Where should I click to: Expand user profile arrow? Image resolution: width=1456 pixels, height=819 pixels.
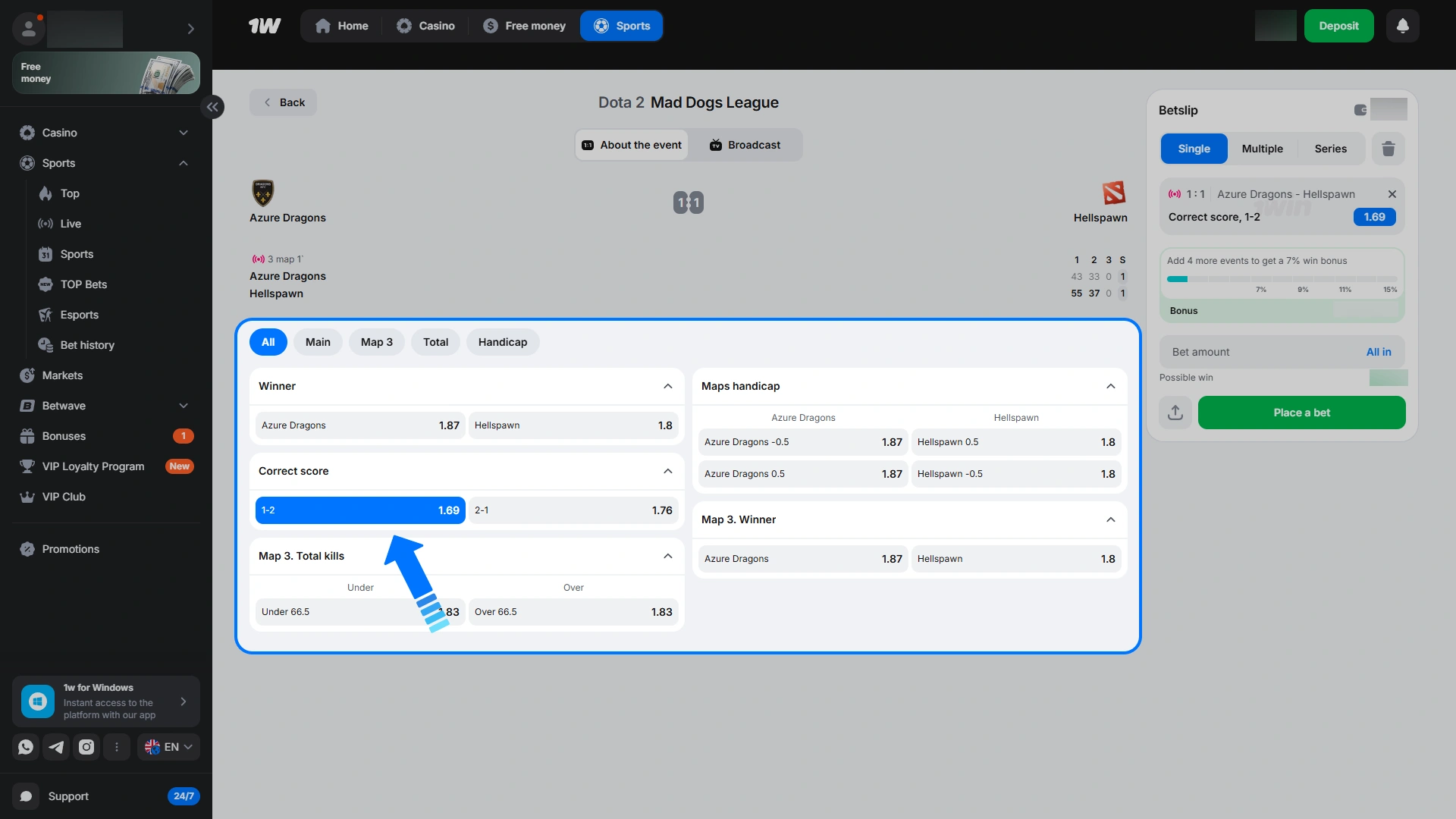point(191,29)
